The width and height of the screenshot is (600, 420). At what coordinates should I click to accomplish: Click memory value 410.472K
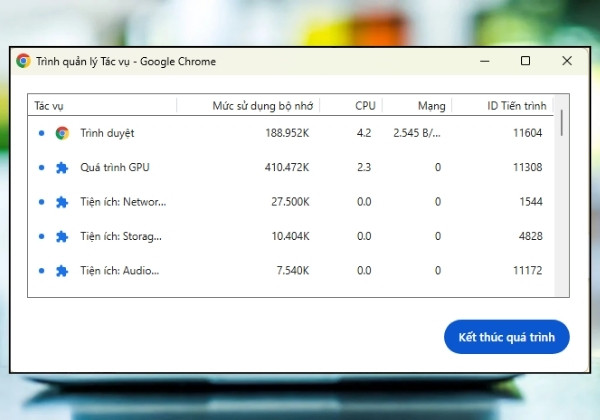(x=287, y=168)
